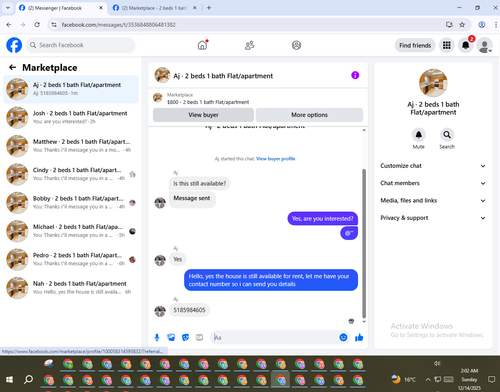500x392 pixels.
Task: Click the Find friends button
Action: [415, 45]
